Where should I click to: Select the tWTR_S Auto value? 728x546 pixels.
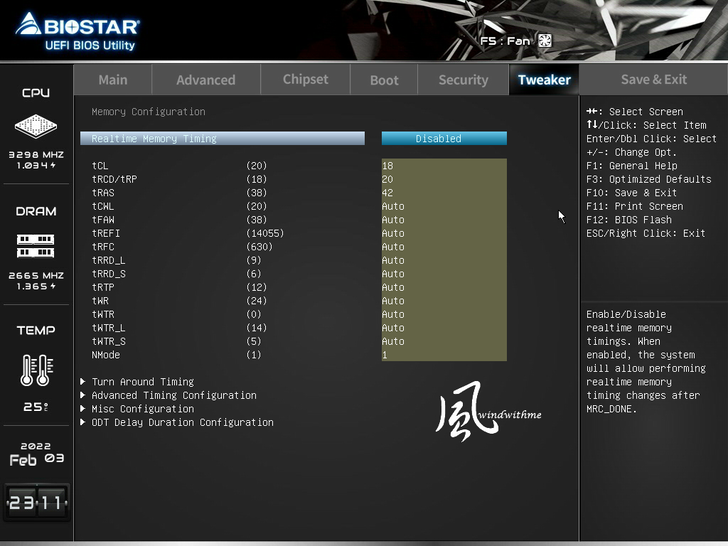pyautogui.click(x=444, y=341)
